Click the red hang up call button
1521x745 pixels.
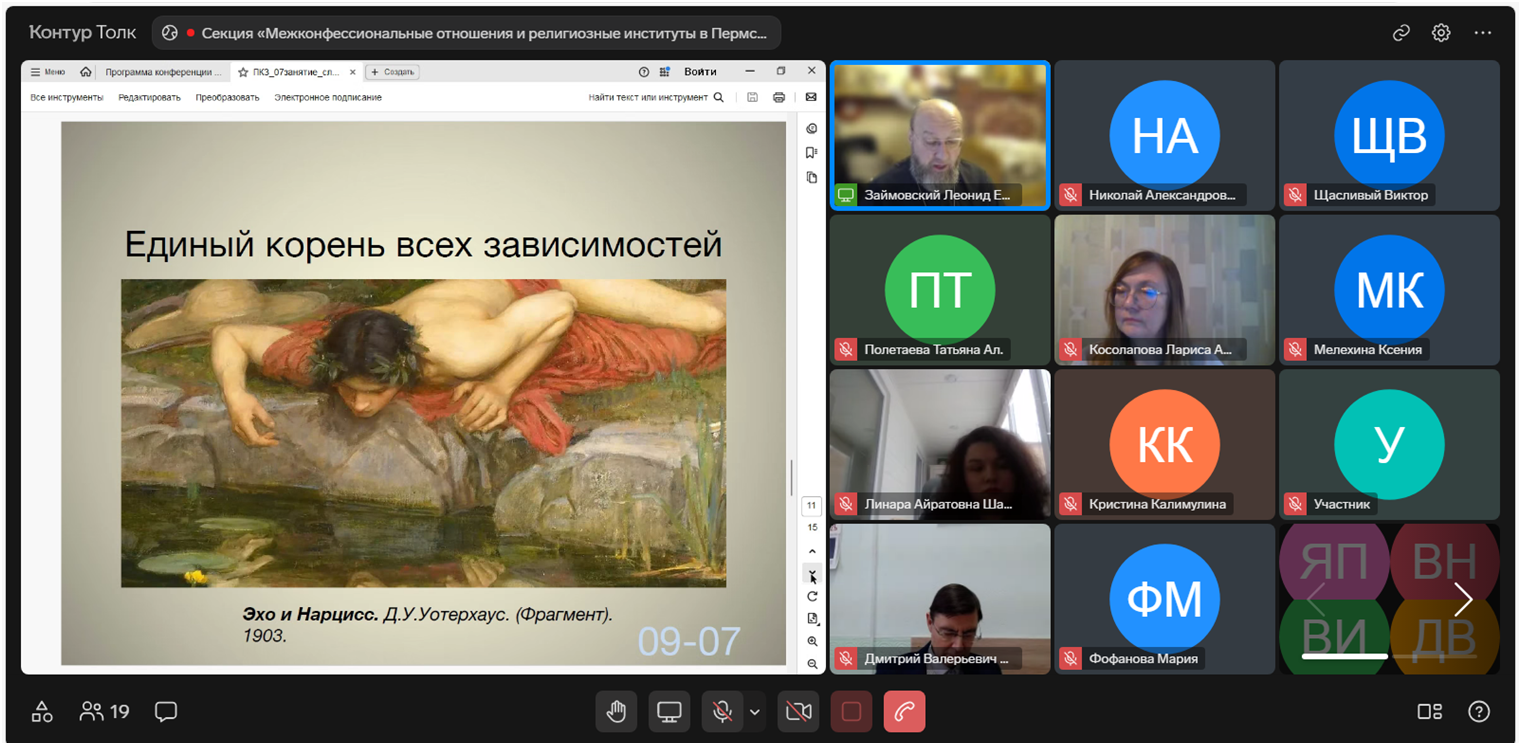tap(904, 712)
